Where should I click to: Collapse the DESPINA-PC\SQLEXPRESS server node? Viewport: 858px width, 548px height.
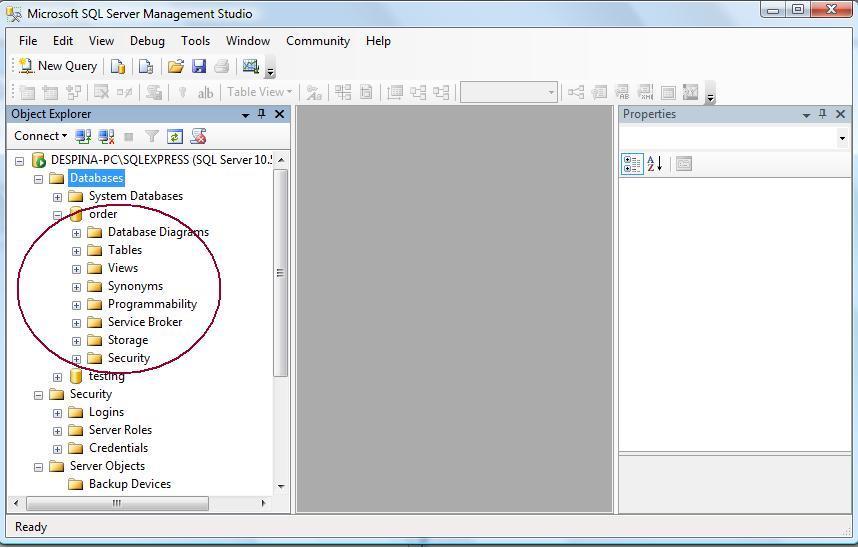(20, 161)
